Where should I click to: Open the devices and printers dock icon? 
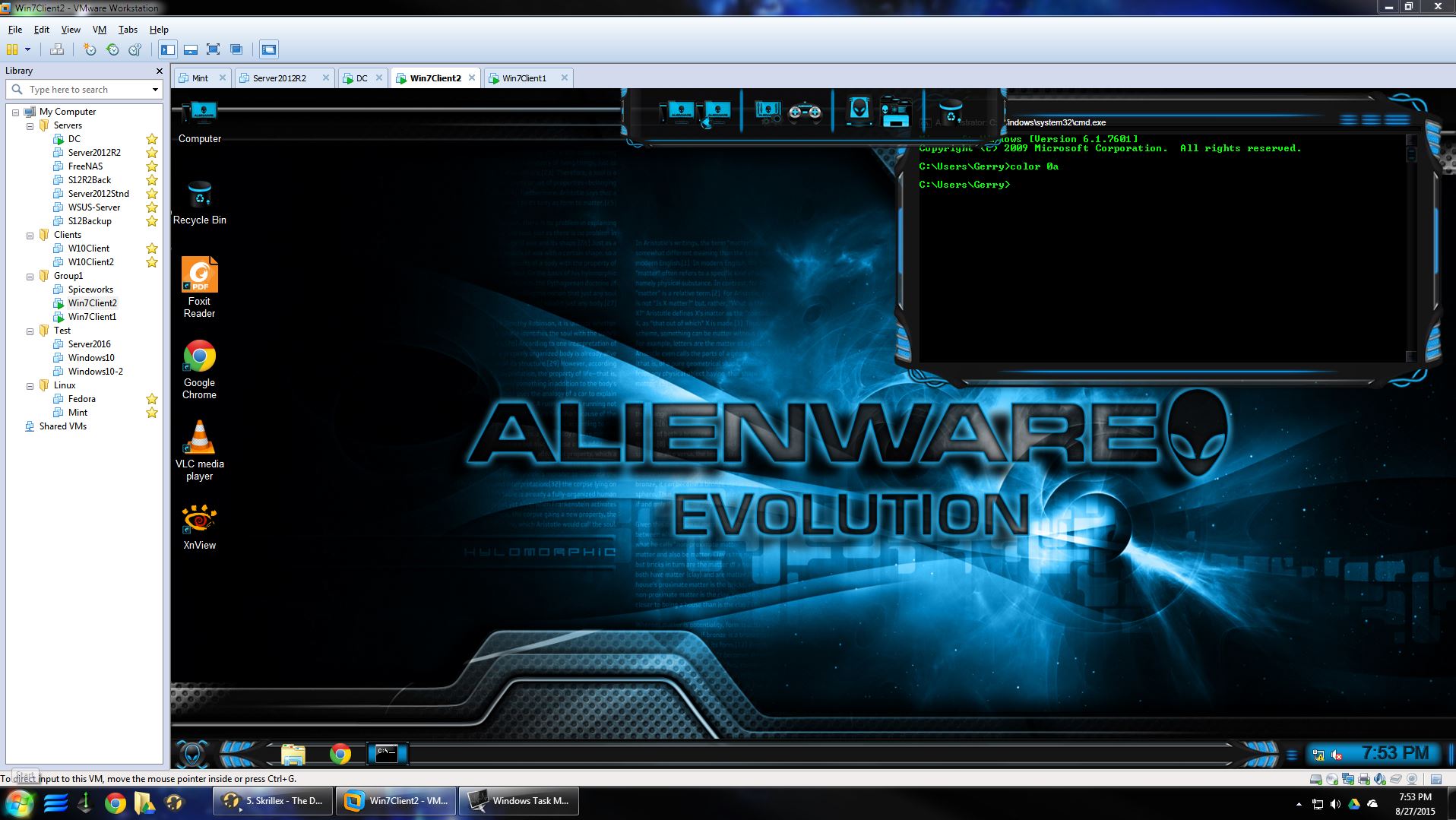895,112
